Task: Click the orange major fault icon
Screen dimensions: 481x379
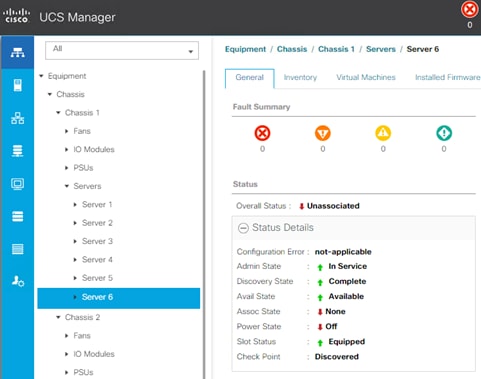Action: [x=323, y=133]
